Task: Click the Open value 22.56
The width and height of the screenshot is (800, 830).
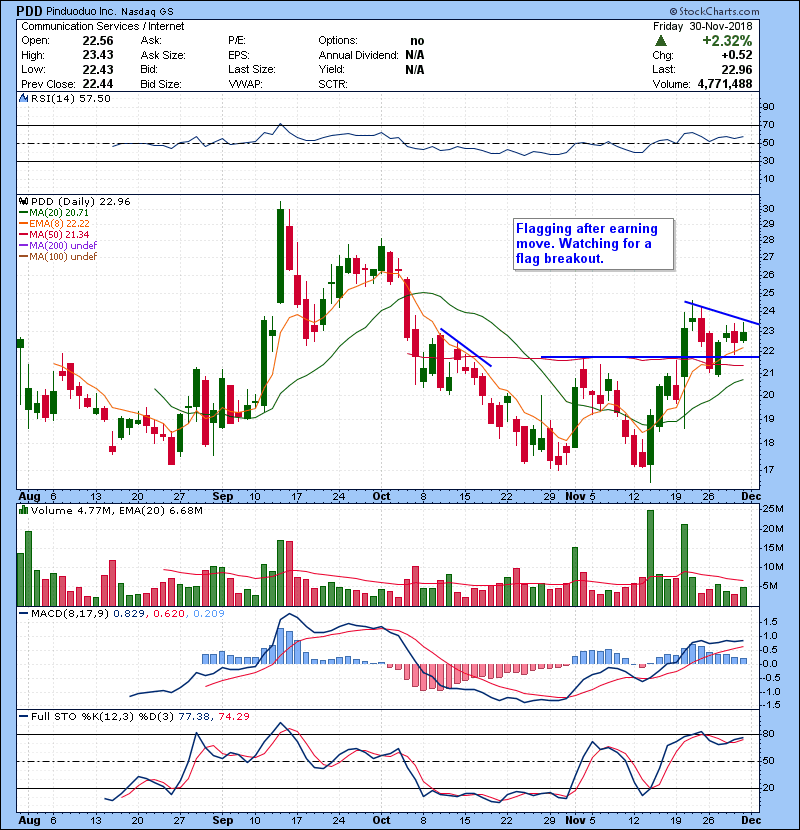Action: [98, 41]
